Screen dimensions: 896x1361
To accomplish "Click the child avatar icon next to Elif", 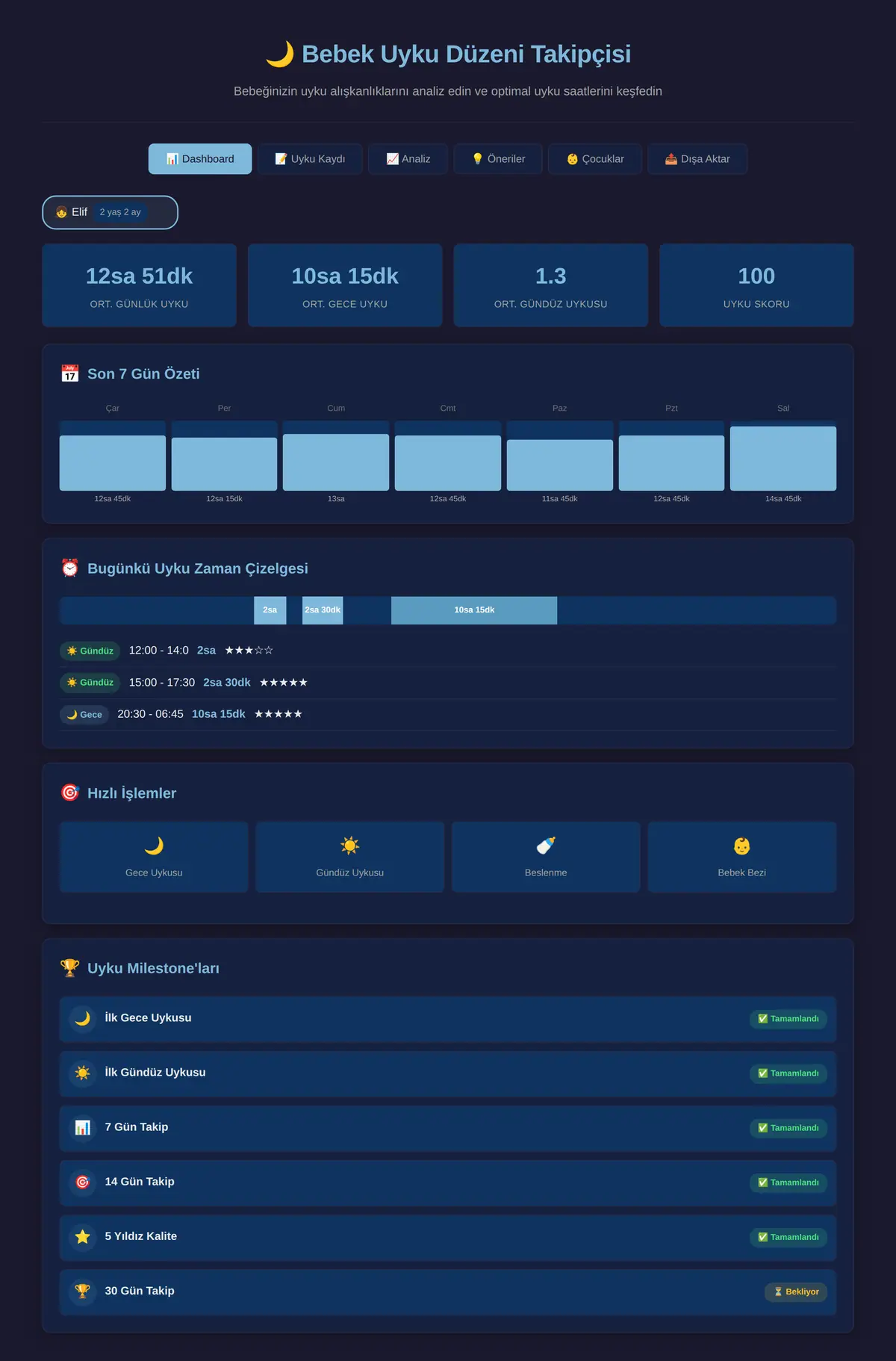I will pos(62,212).
